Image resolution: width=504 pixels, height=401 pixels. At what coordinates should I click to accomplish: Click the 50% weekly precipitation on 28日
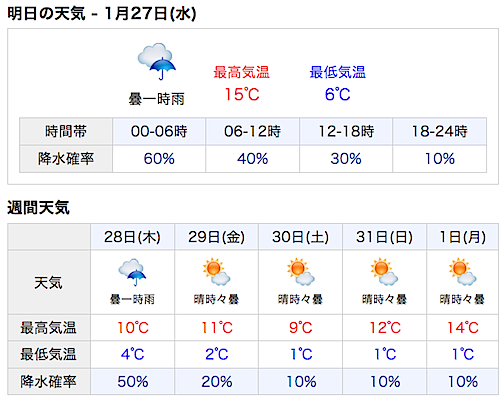[x=132, y=382]
